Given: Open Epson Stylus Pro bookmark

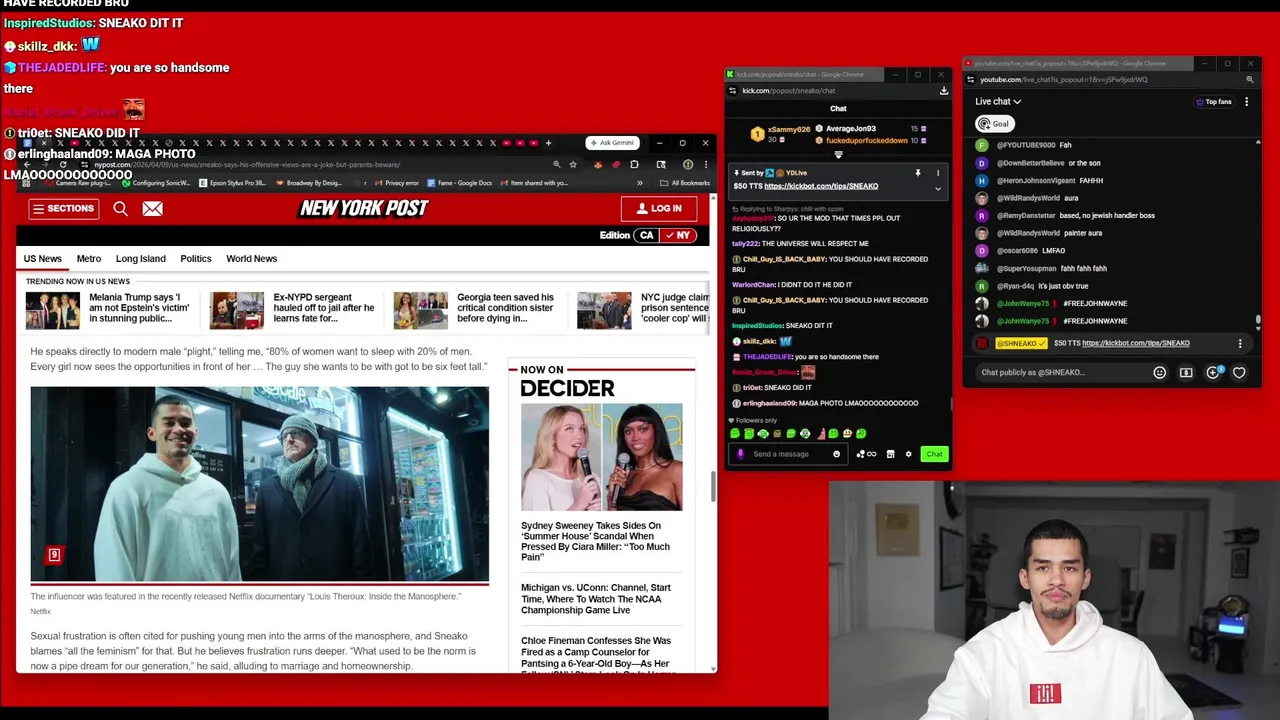Looking at the screenshot, I should pos(232,183).
